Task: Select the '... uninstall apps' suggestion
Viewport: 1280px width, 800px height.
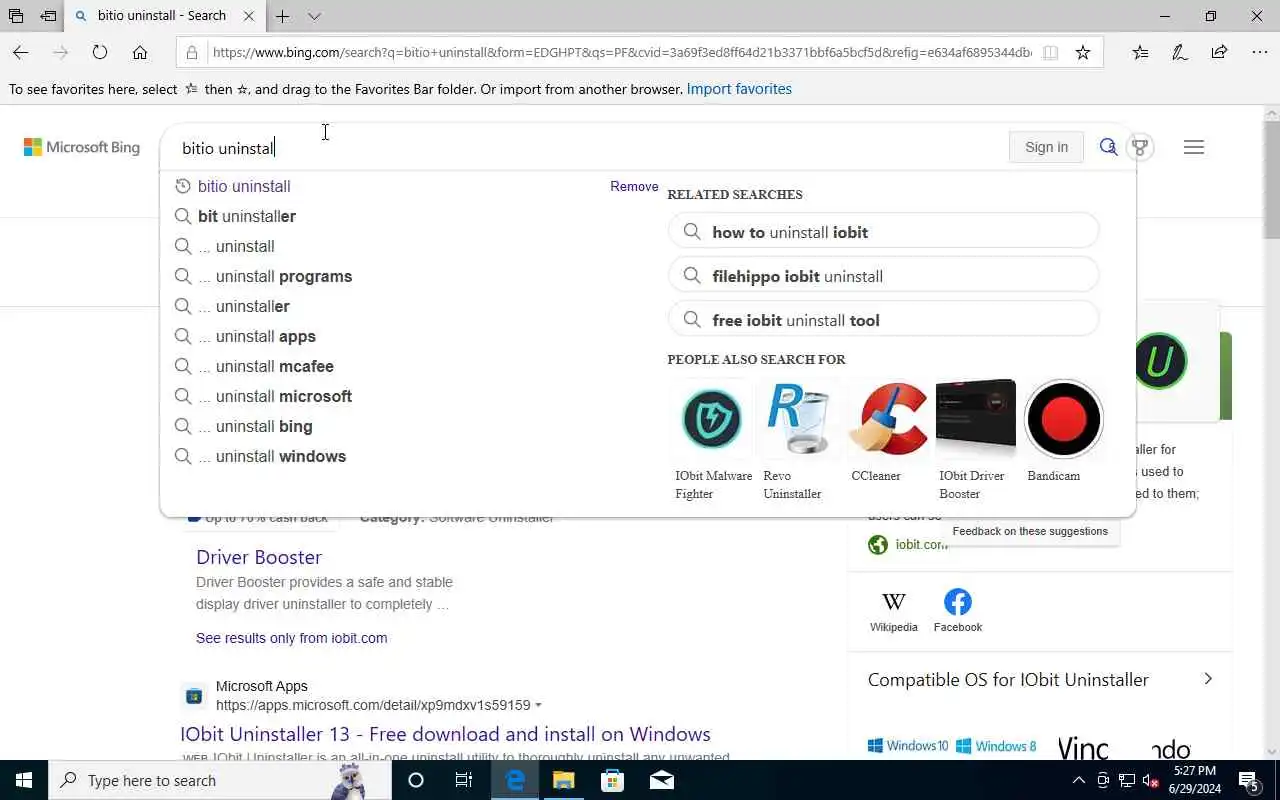Action: pos(257,336)
